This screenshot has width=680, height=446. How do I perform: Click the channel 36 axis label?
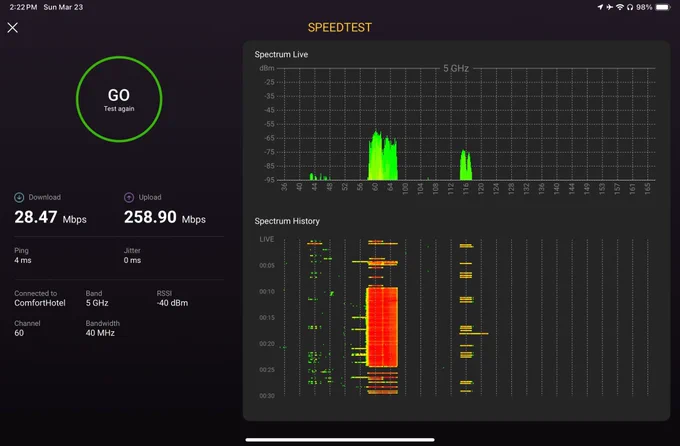(284, 187)
